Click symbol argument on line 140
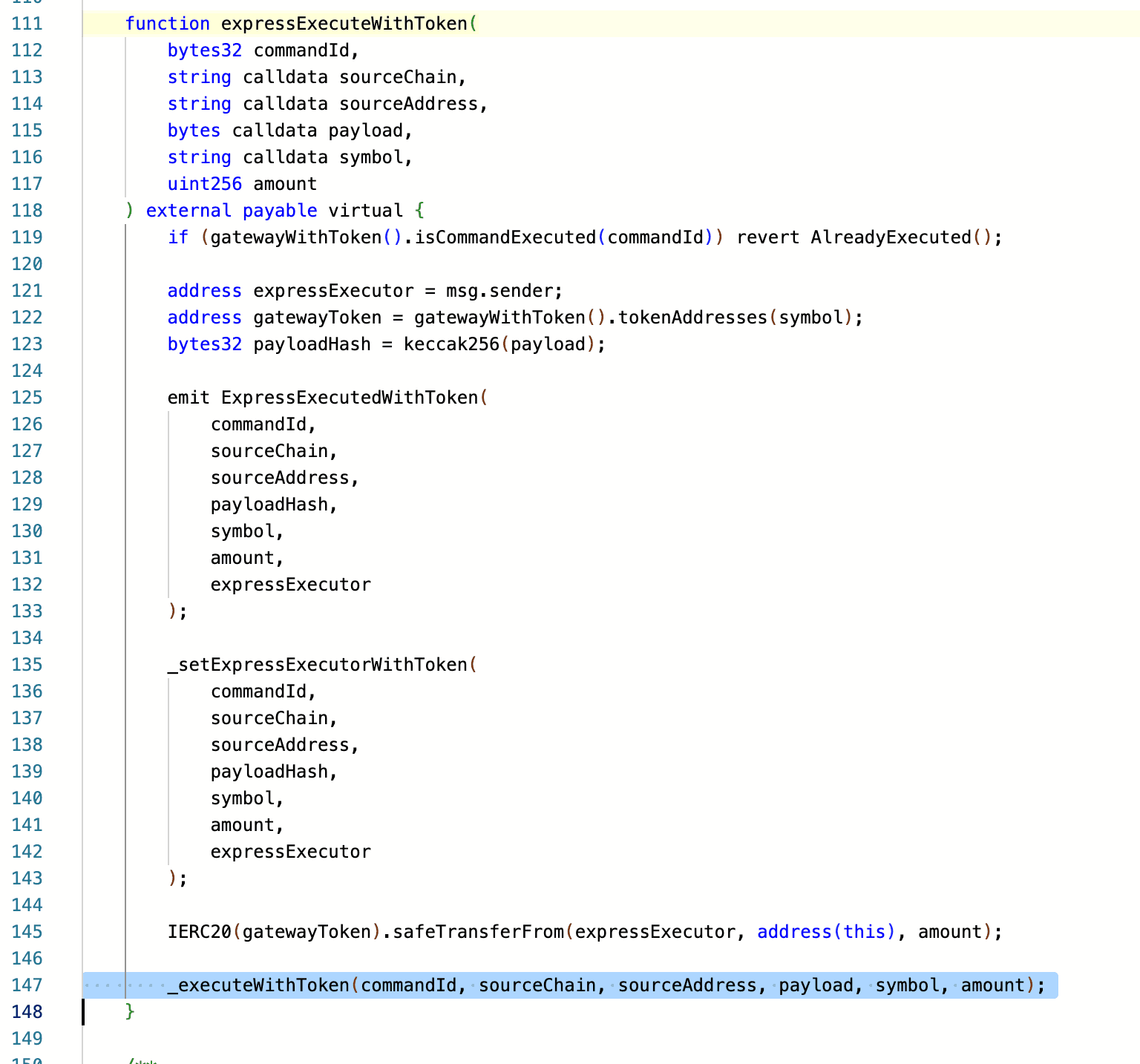 point(243,798)
